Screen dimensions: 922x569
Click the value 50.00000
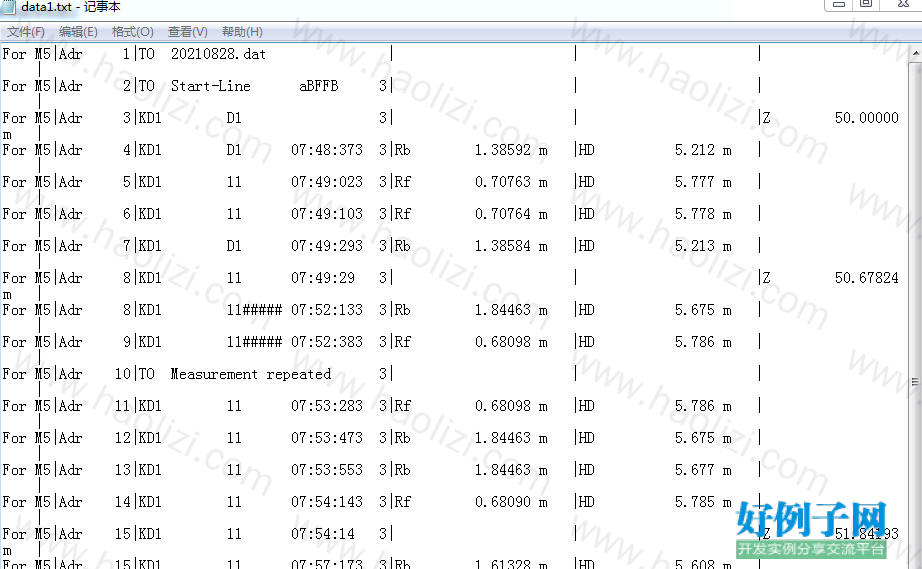coord(867,118)
